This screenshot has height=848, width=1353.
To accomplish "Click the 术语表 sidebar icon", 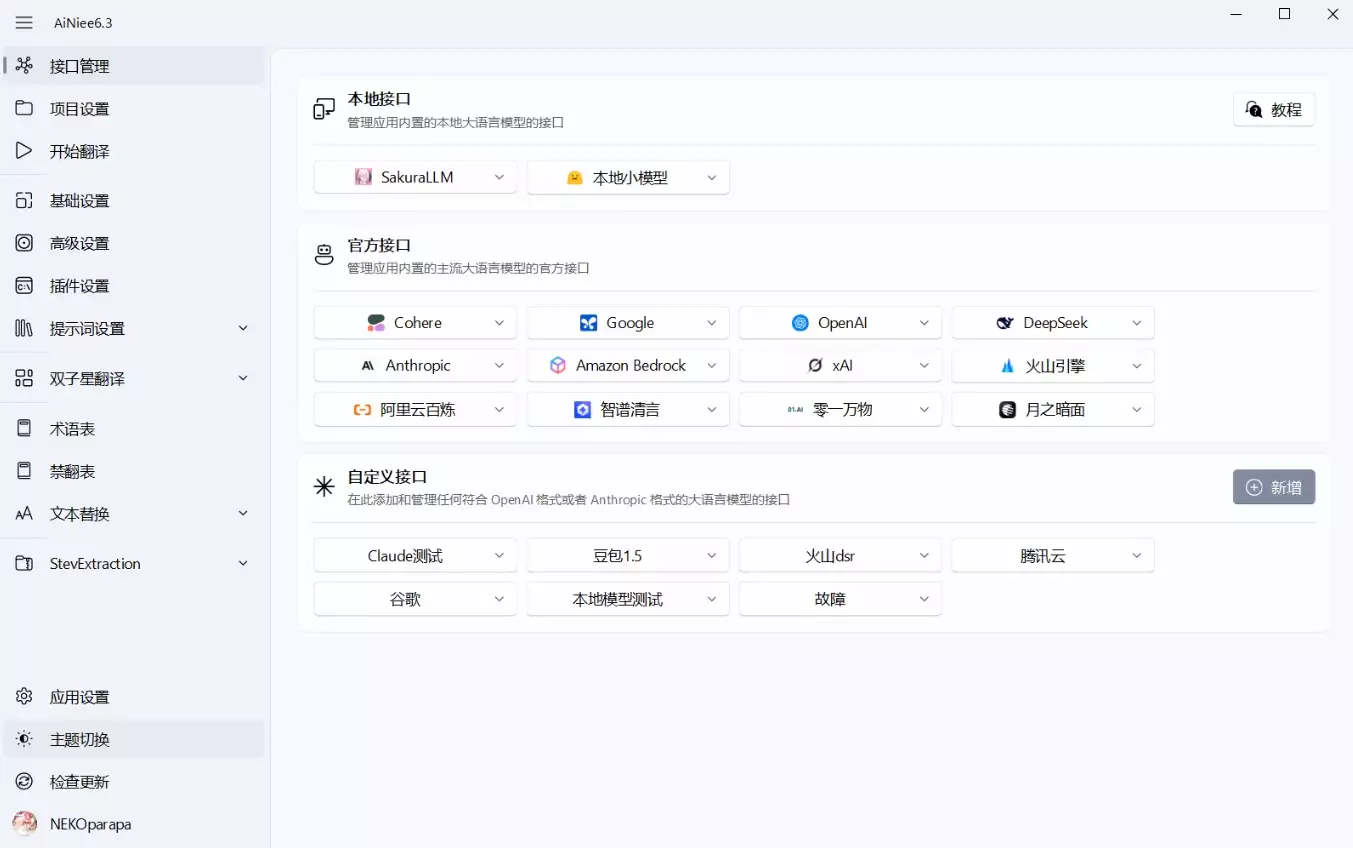I will click(24, 429).
